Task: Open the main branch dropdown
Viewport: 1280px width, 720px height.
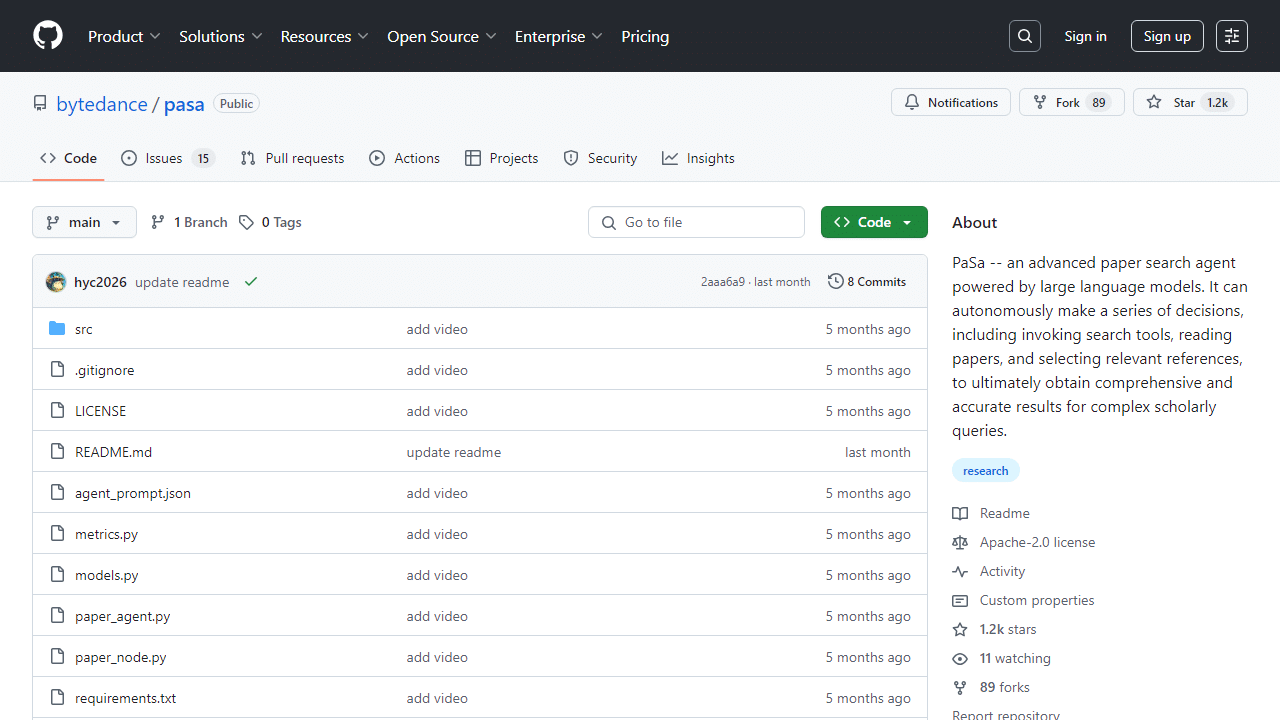Action: (84, 222)
